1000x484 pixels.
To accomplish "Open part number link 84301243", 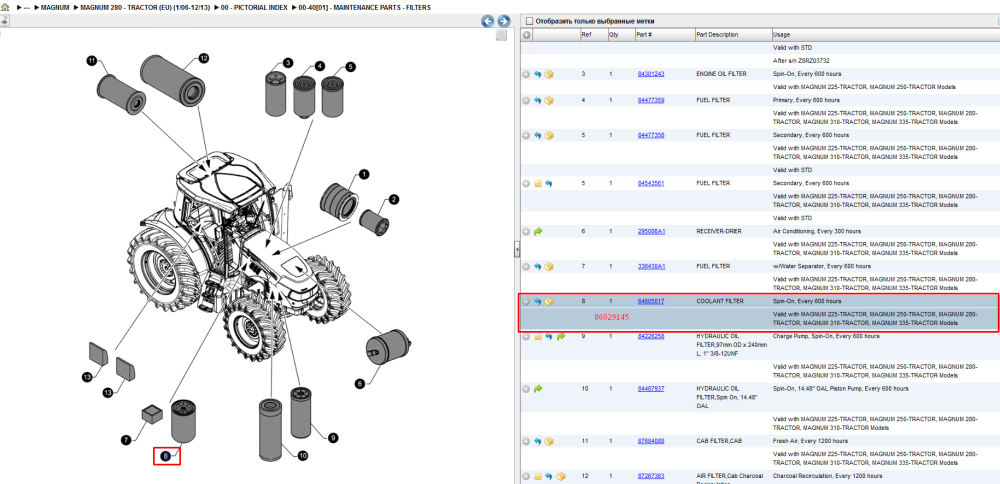I will tap(651, 75).
